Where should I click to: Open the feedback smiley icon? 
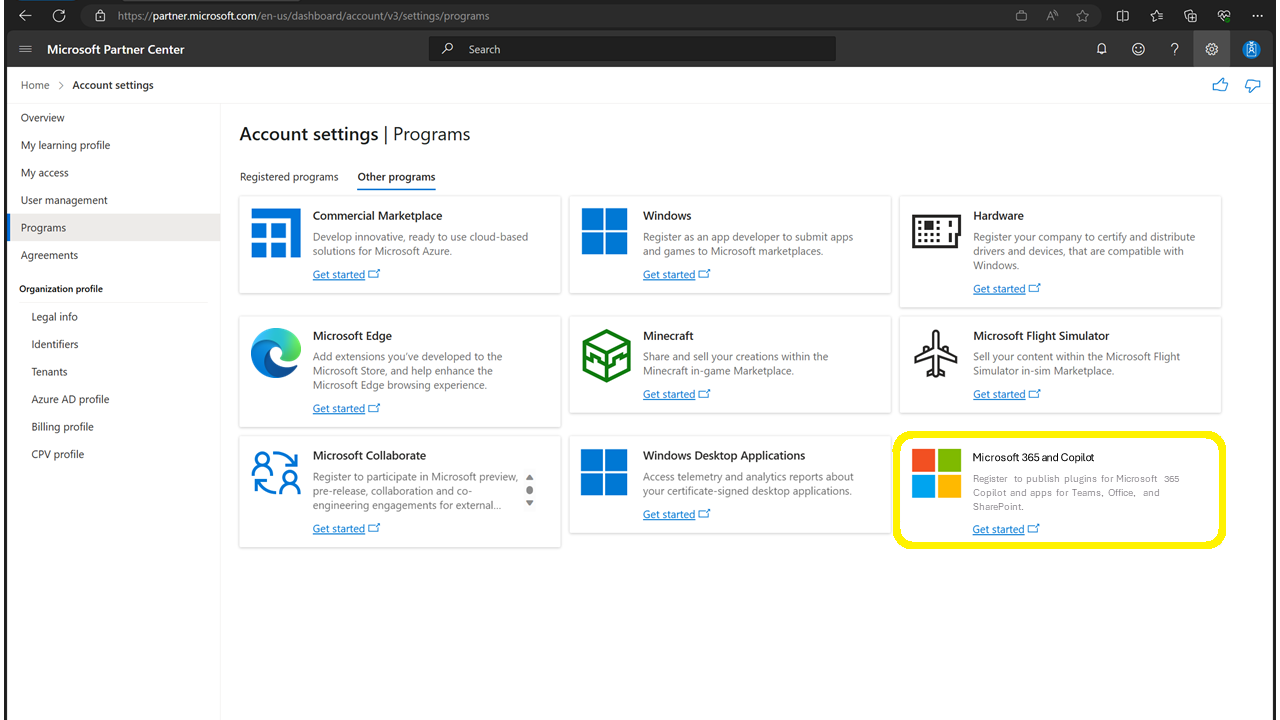pyautogui.click(x=1138, y=49)
